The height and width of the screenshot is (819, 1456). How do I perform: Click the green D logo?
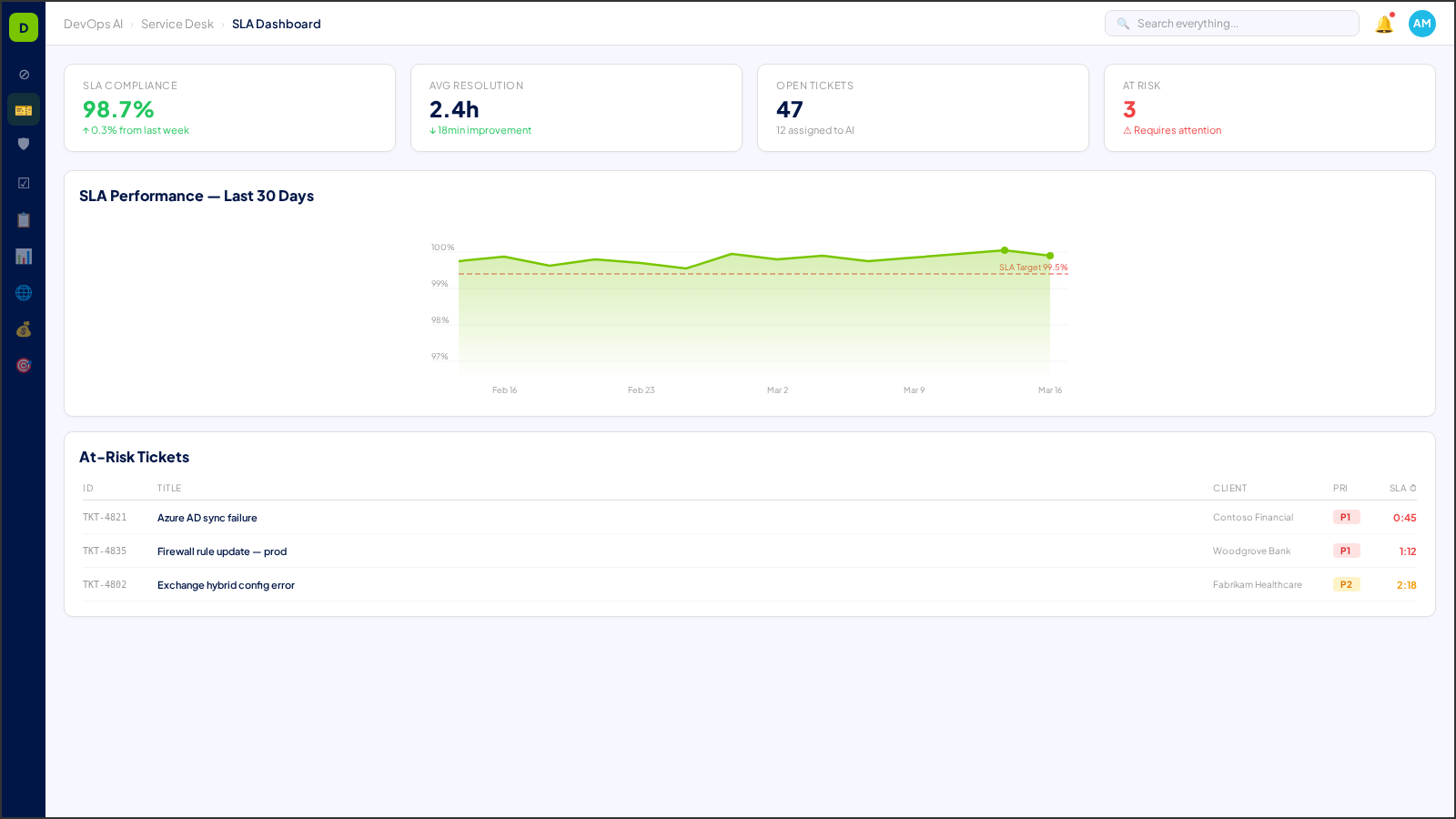(x=23, y=26)
